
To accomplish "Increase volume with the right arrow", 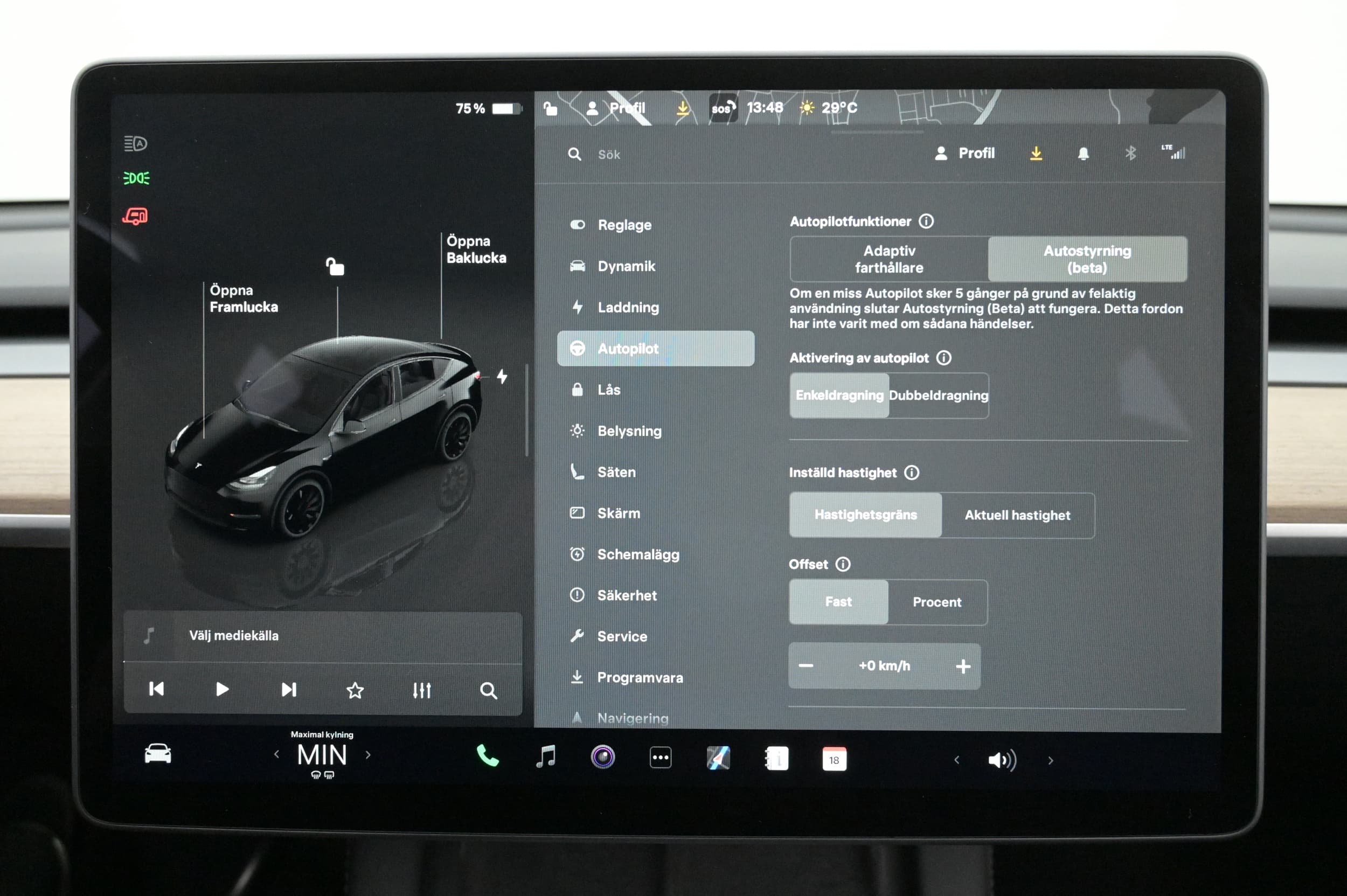I will pyautogui.click(x=1051, y=761).
